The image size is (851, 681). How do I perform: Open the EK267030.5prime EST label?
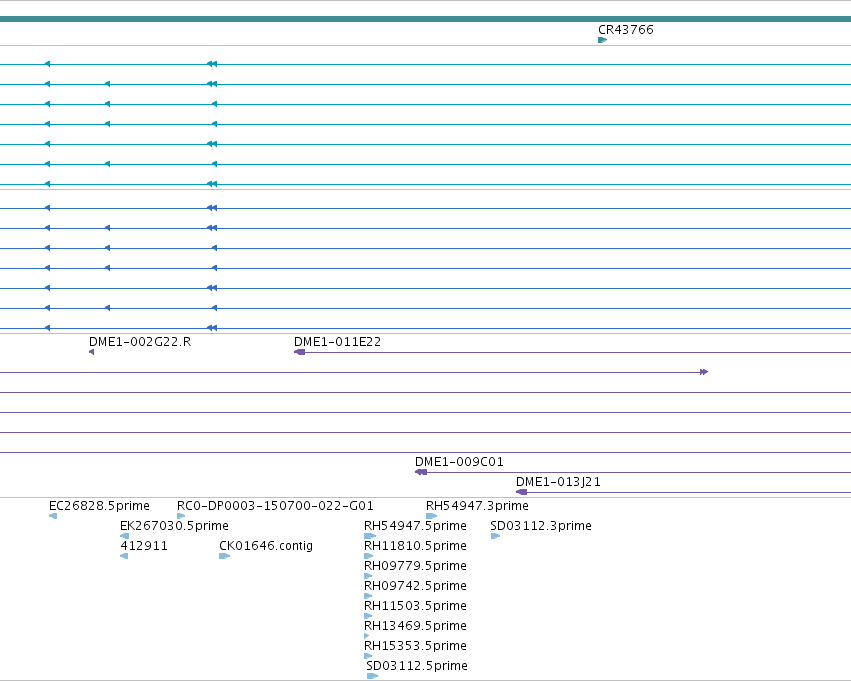click(174, 526)
